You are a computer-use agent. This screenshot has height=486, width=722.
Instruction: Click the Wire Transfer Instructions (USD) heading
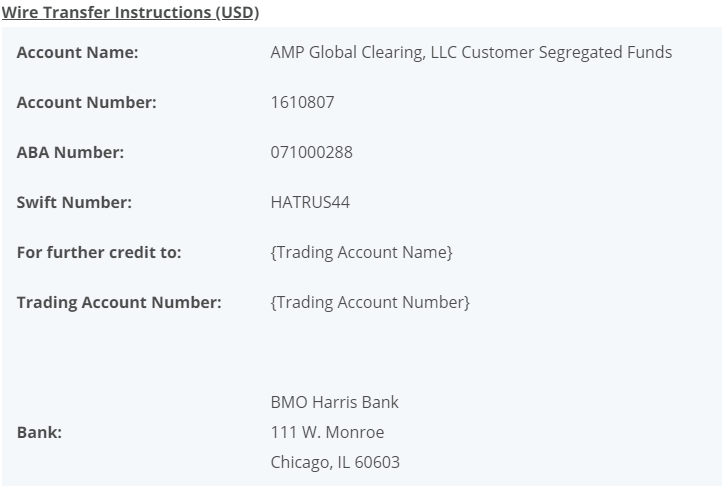tap(130, 12)
